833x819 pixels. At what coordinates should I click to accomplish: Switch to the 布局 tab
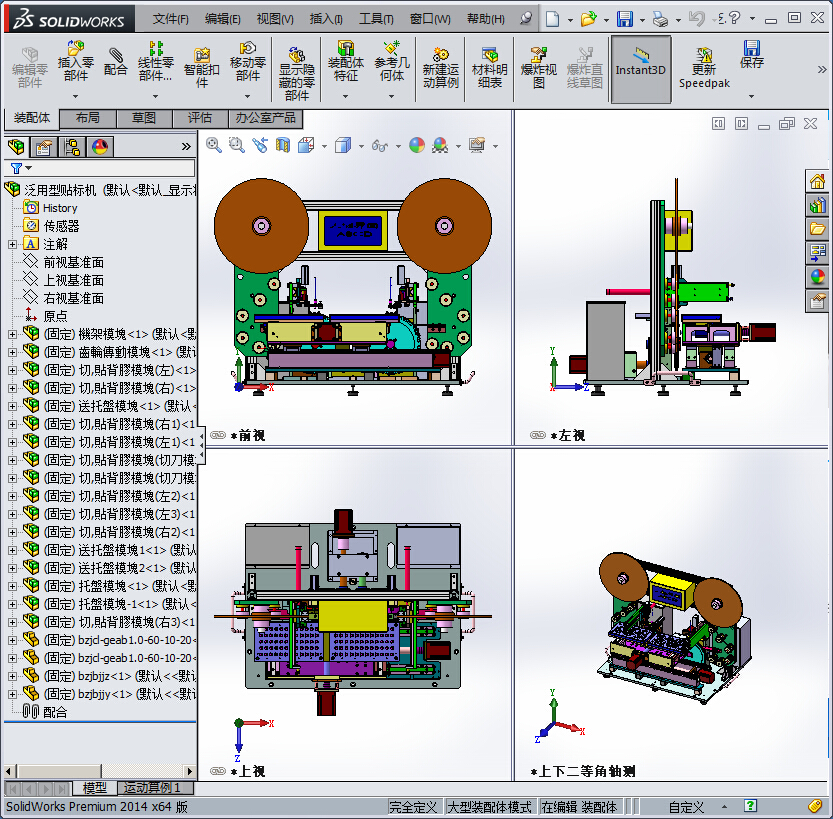click(x=88, y=118)
